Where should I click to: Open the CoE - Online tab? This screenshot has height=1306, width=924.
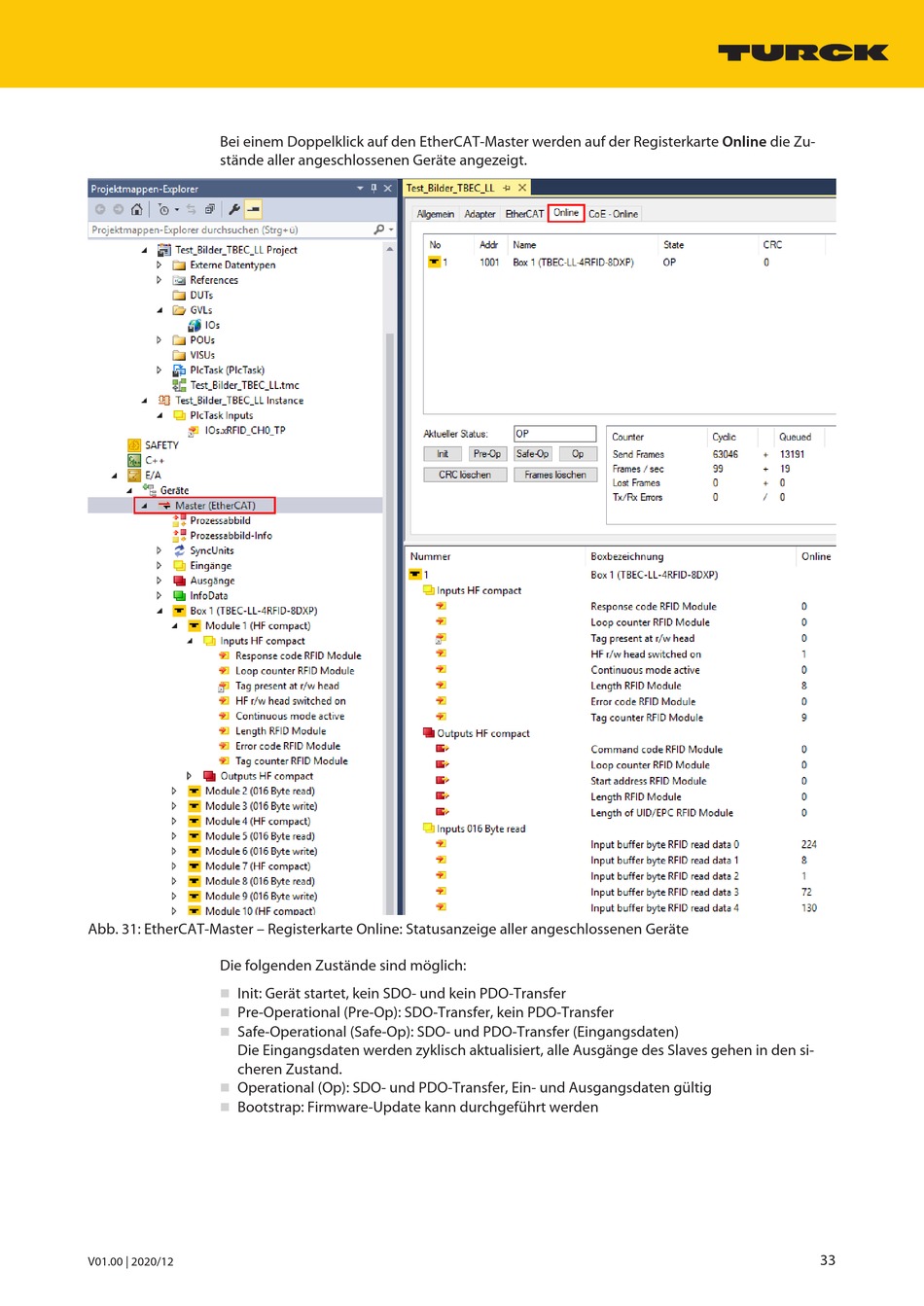click(x=614, y=214)
